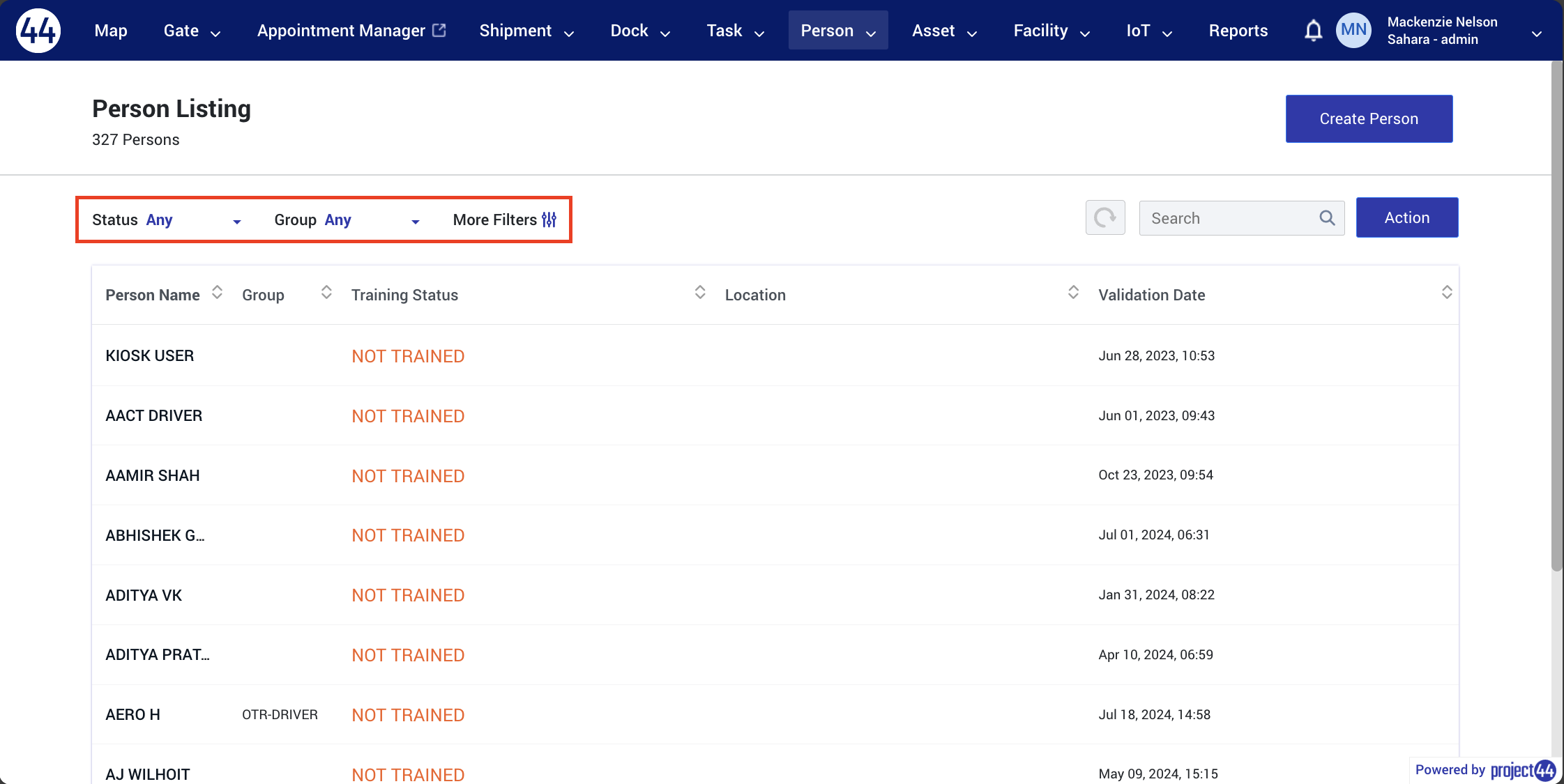Click the MN user avatar
Image resolution: width=1564 pixels, height=784 pixels.
pos(1353,30)
